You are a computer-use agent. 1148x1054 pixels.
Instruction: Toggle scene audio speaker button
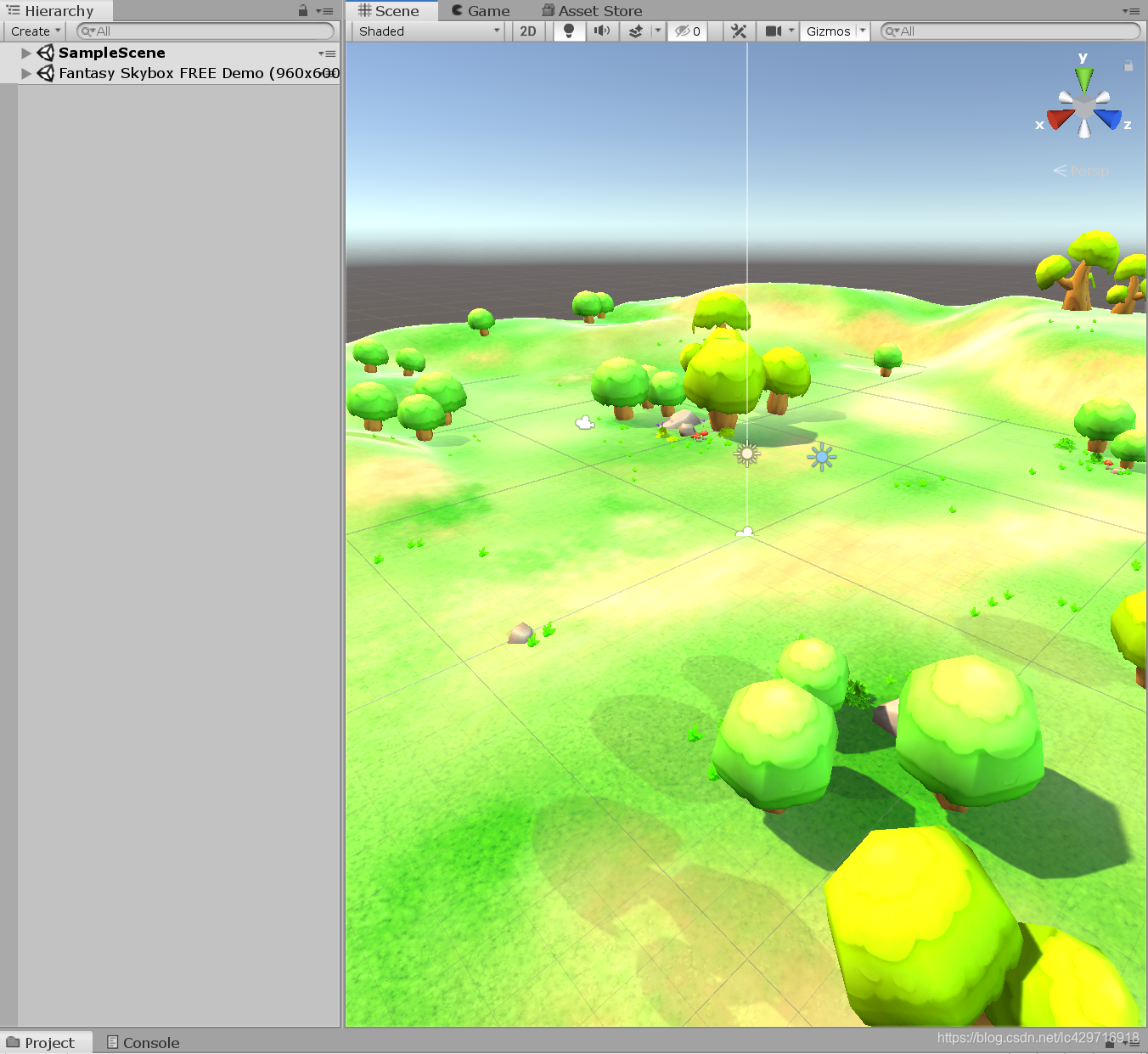(x=602, y=31)
